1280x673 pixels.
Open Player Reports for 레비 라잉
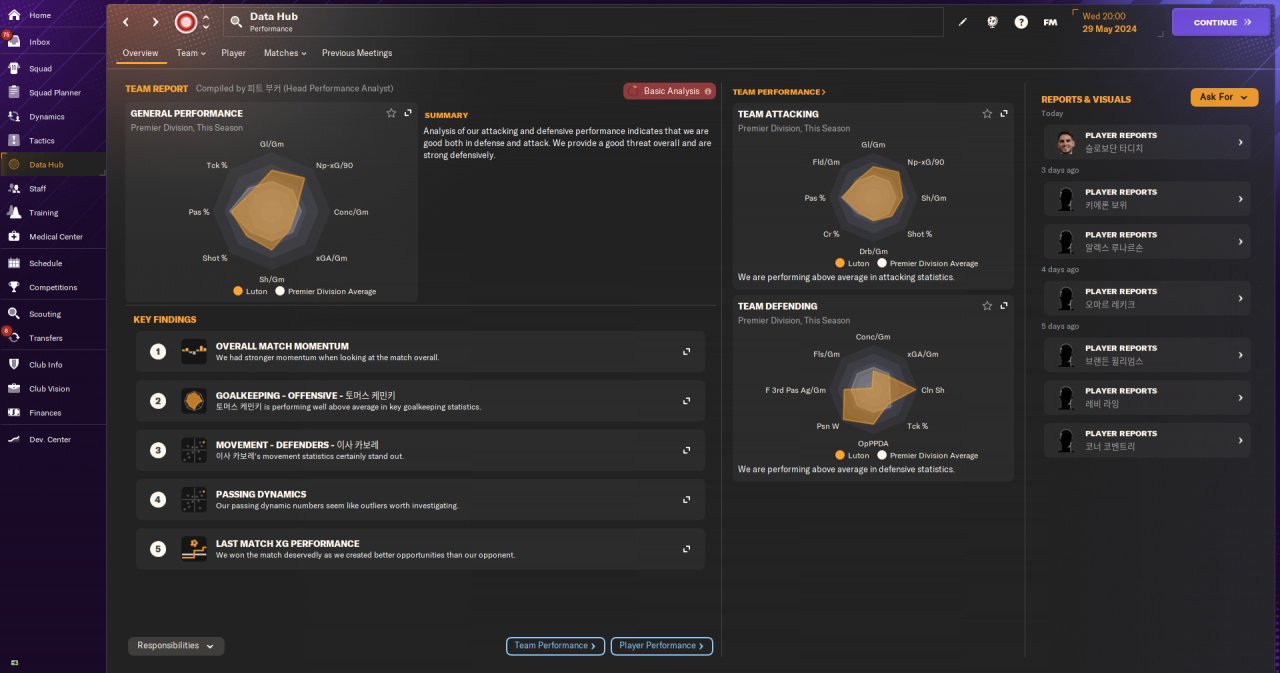1147,397
